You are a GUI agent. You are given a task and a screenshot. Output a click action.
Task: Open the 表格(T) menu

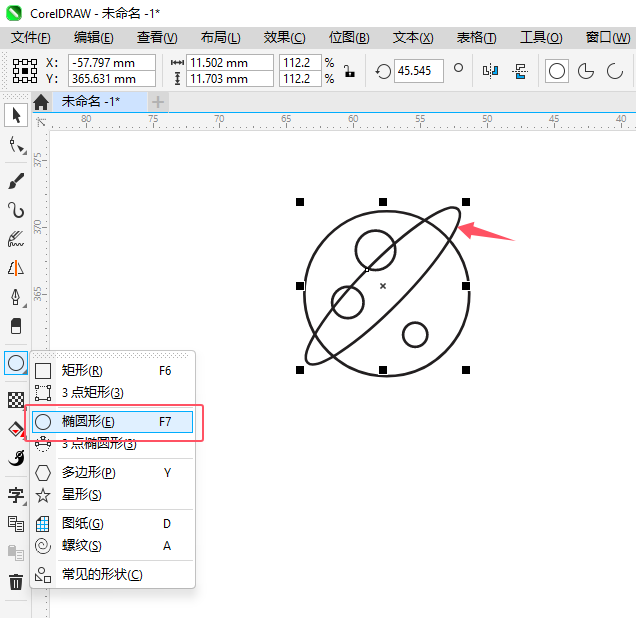[477, 38]
